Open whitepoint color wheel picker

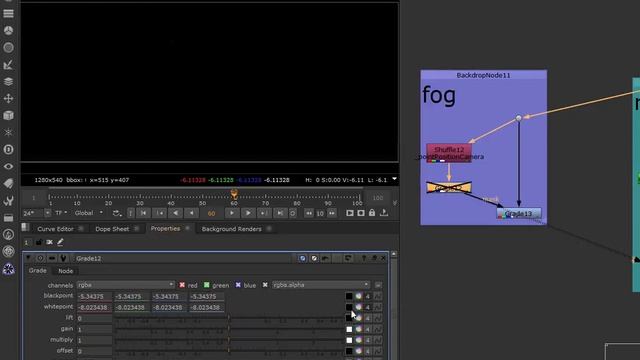(x=358, y=307)
